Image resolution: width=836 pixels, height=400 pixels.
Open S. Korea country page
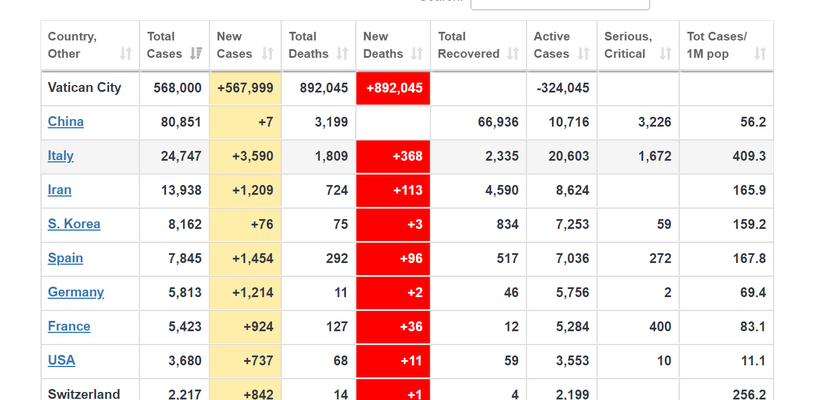click(74, 224)
